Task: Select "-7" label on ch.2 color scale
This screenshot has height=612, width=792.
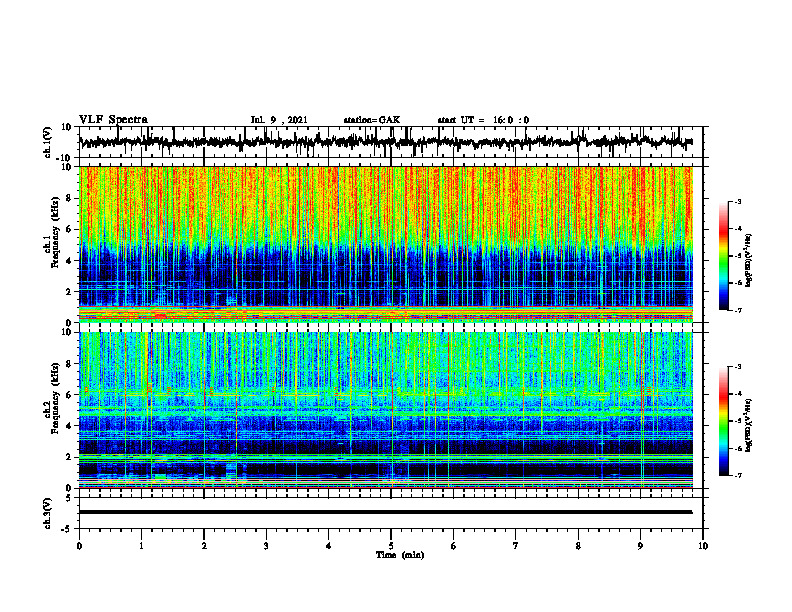Action: click(738, 475)
